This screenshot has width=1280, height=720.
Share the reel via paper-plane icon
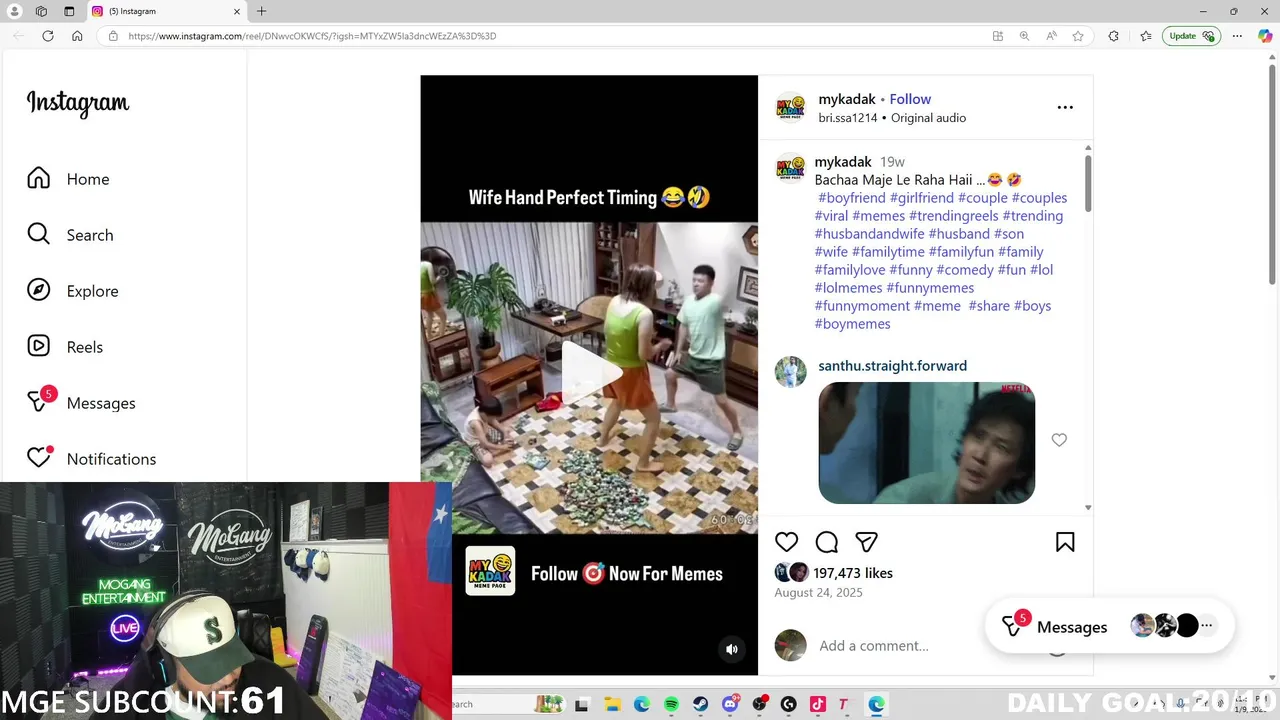point(866,541)
